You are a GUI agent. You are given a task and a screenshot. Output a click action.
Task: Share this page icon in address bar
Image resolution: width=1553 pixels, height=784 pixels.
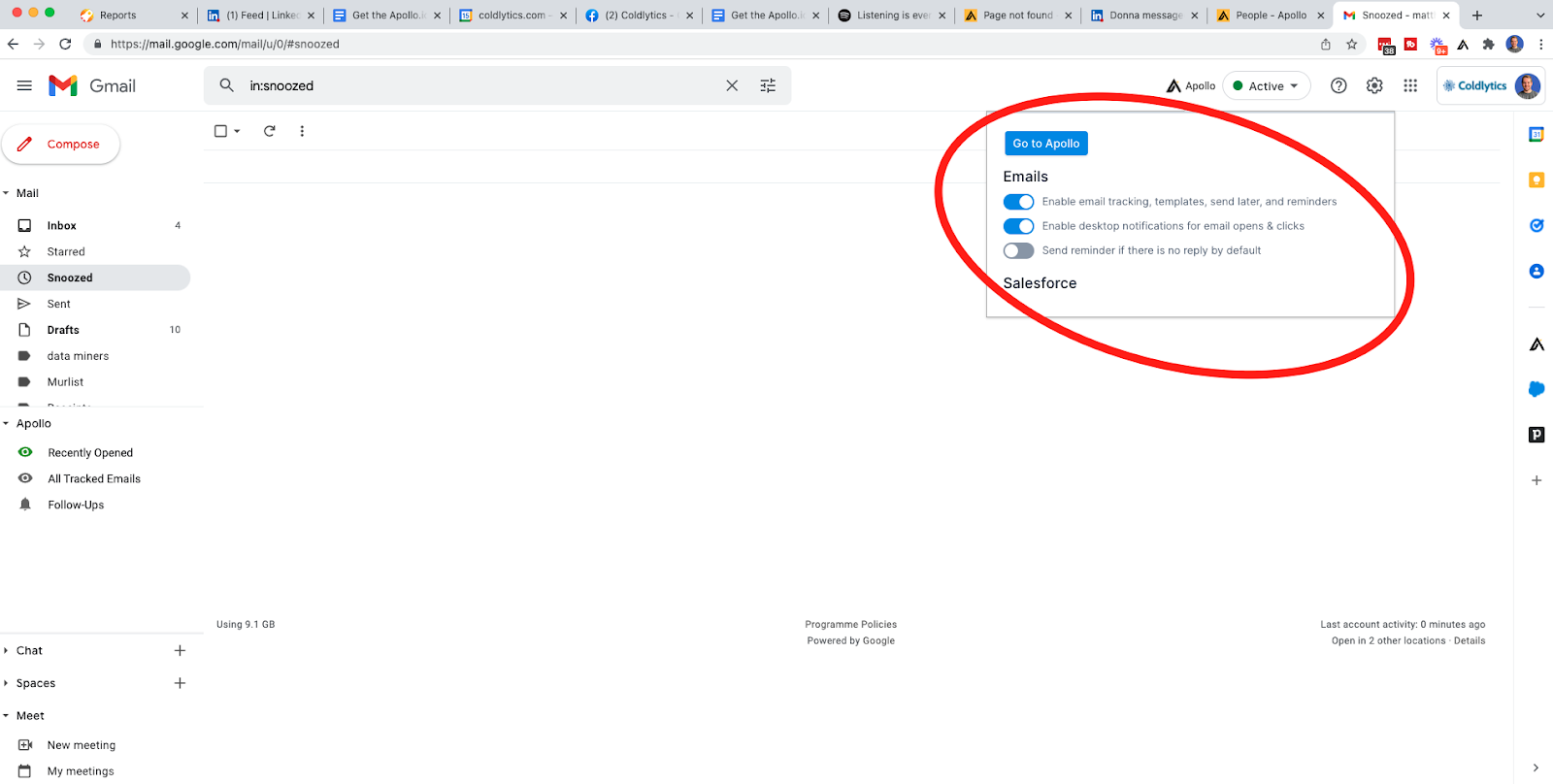pos(1326,44)
